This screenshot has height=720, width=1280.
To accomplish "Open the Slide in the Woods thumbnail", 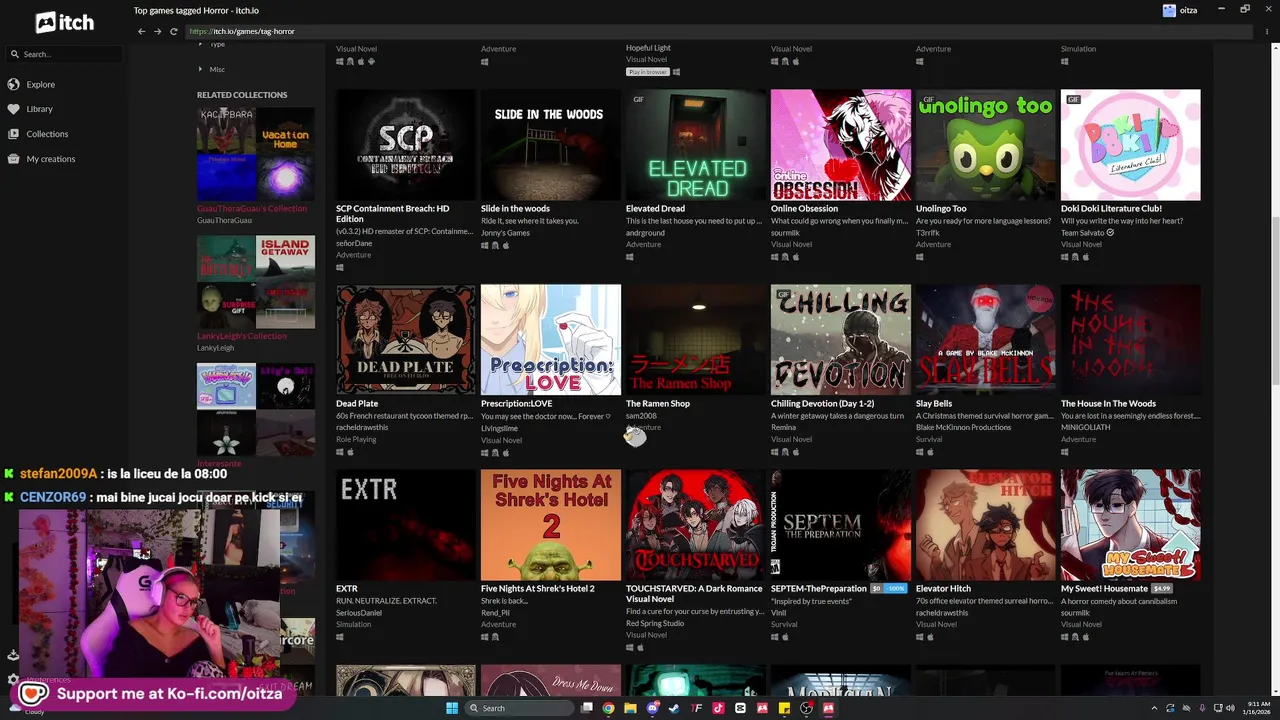I will coord(551,145).
